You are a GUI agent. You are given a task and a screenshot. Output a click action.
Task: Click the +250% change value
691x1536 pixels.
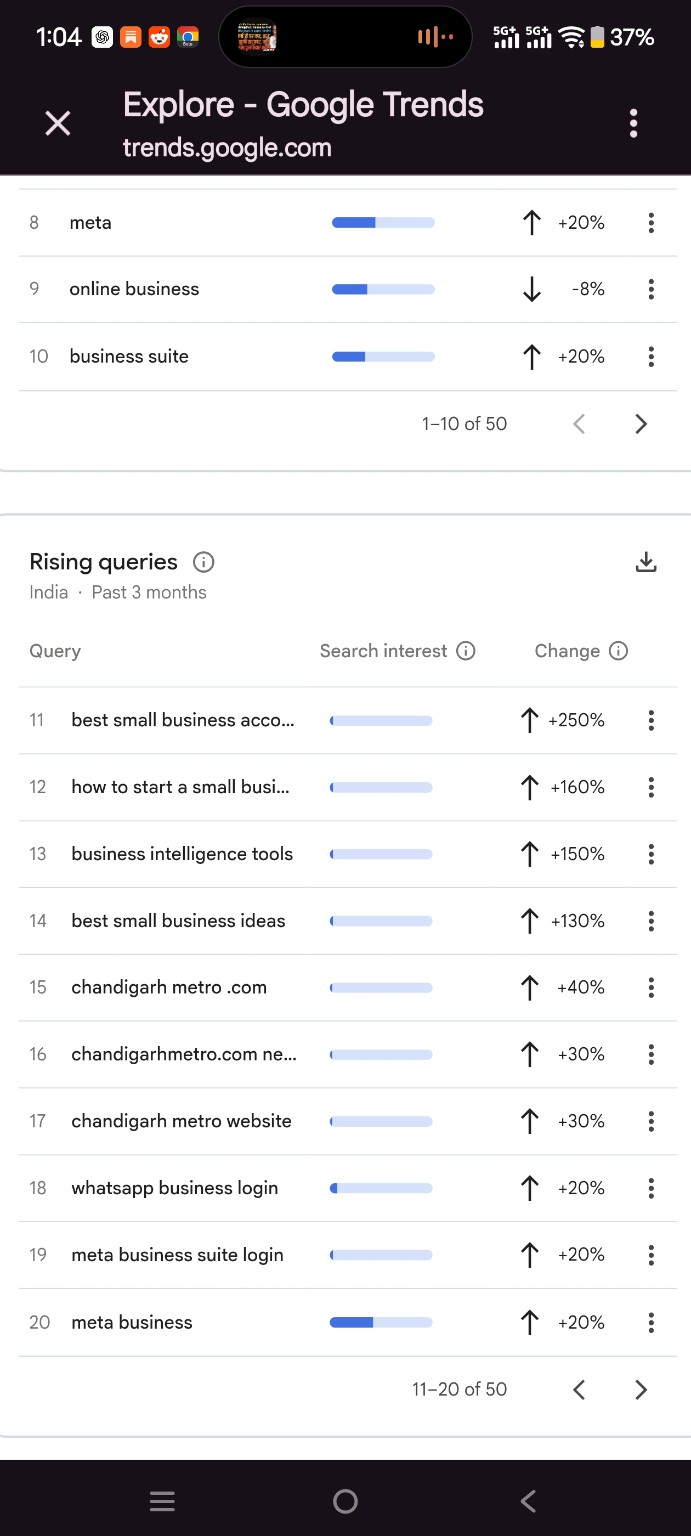click(576, 720)
